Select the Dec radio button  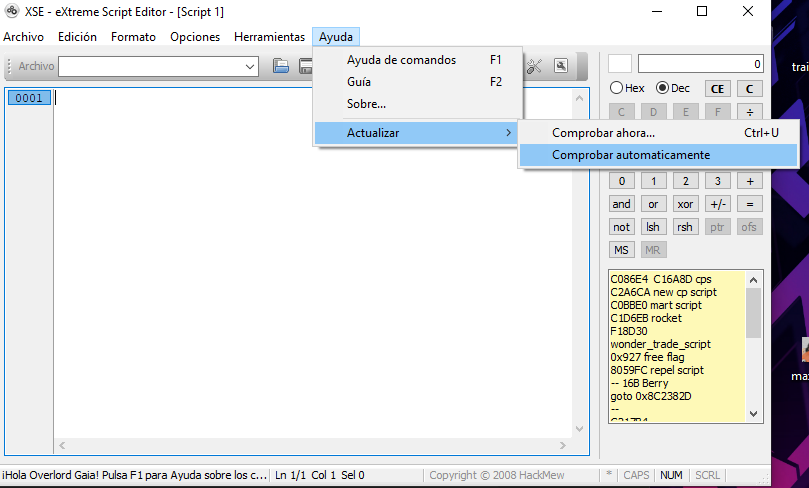tap(662, 88)
